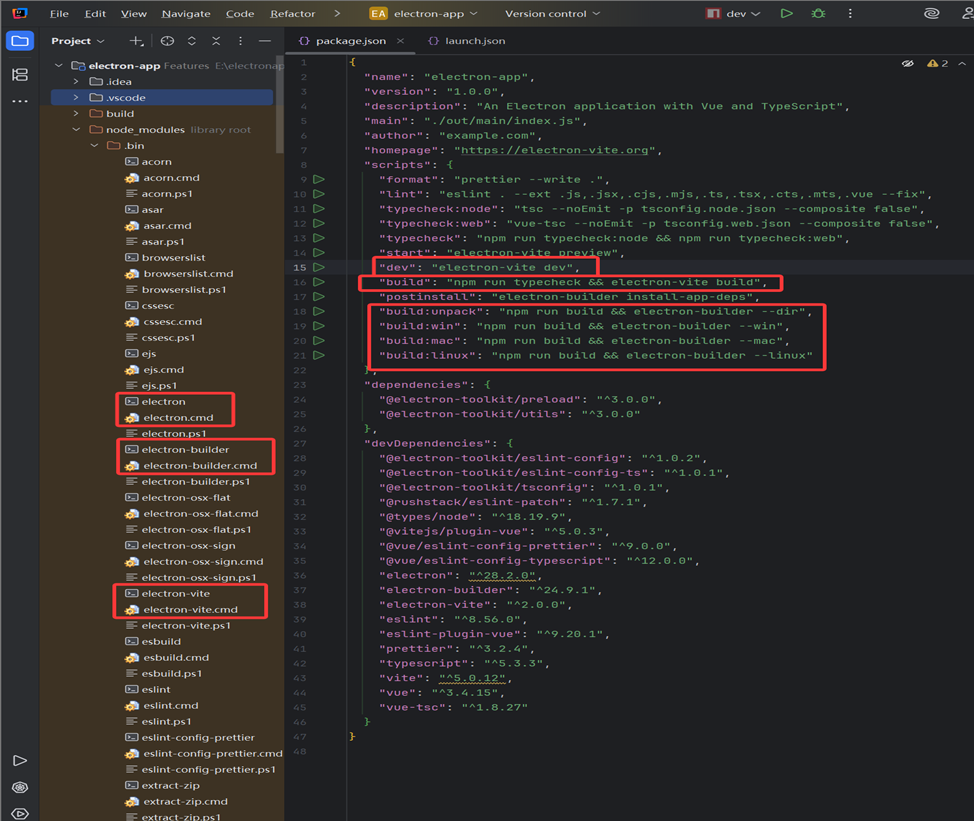Open the electron-app project dropdown

tap(424, 14)
